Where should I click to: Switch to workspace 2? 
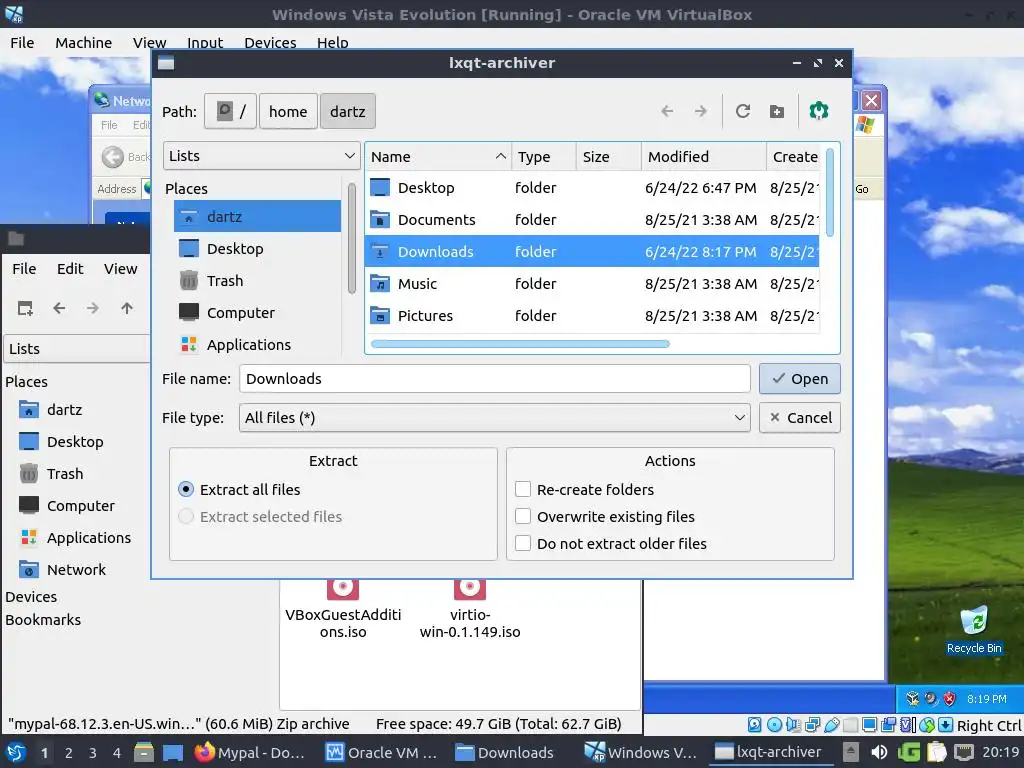tap(69, 753)
